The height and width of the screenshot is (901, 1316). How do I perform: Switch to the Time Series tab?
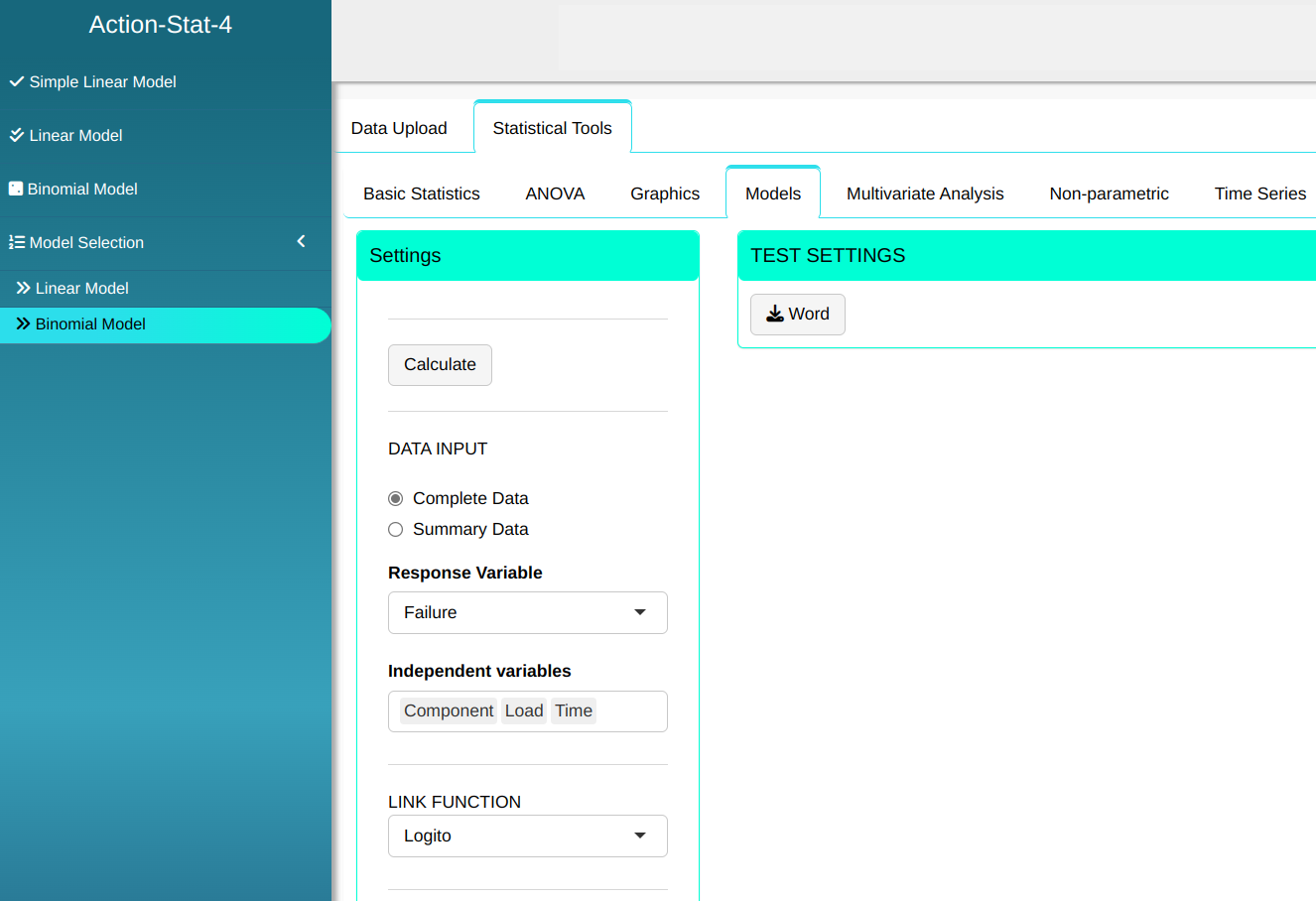tap(1259, 194)
